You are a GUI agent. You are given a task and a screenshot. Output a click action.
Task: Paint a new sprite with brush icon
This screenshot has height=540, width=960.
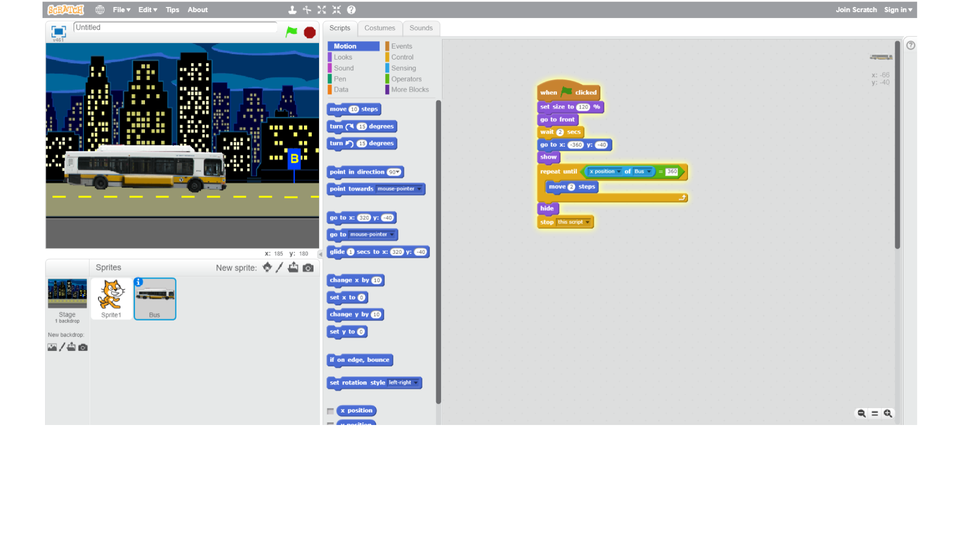click(280, 268)
